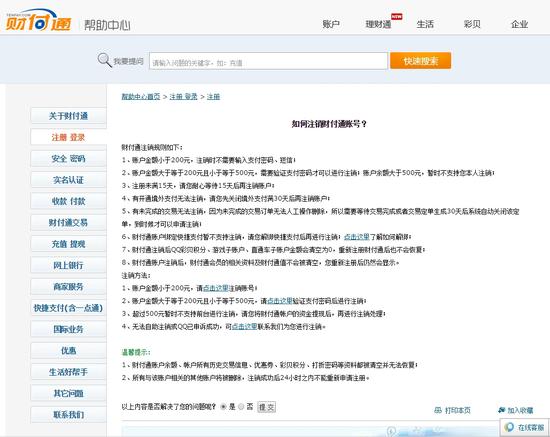This screenshot has height=437, width=550.
Task: Click the Tenpay 财付通 logo
Action: click(38, 20)
